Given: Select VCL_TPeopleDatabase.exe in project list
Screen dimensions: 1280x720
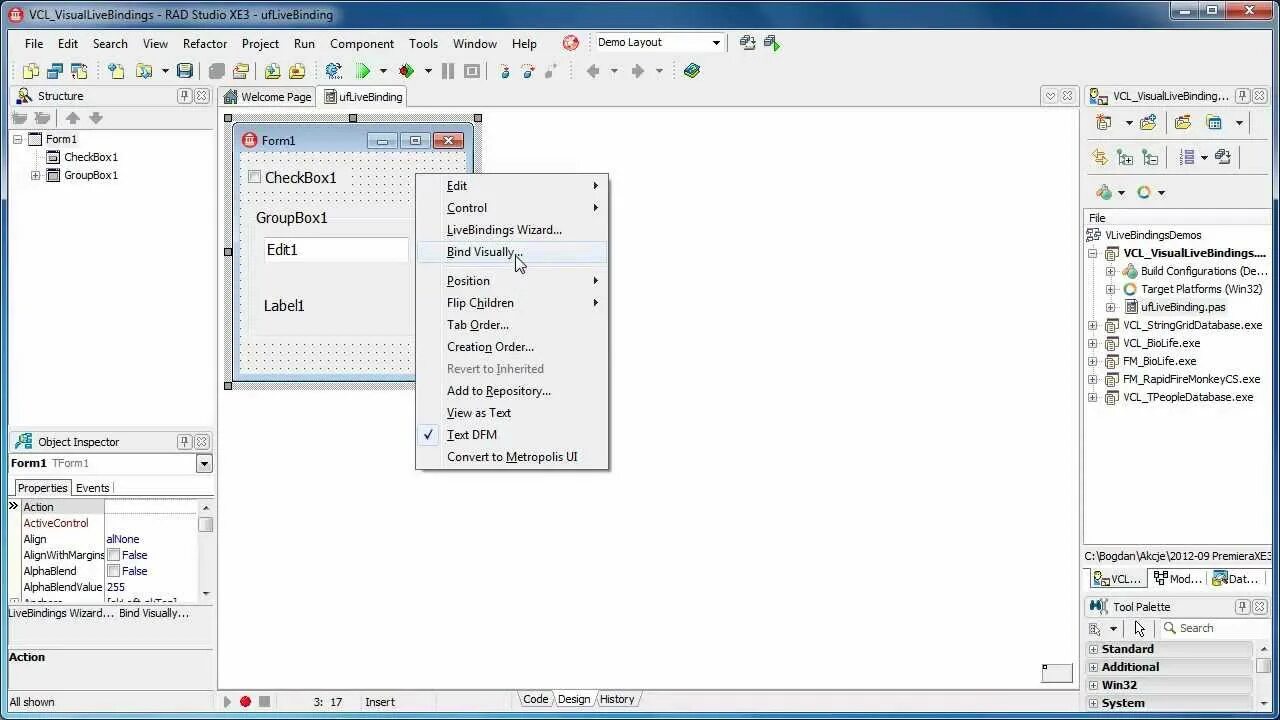Looking at the screenshot, I should click(x=1188, y=397).
